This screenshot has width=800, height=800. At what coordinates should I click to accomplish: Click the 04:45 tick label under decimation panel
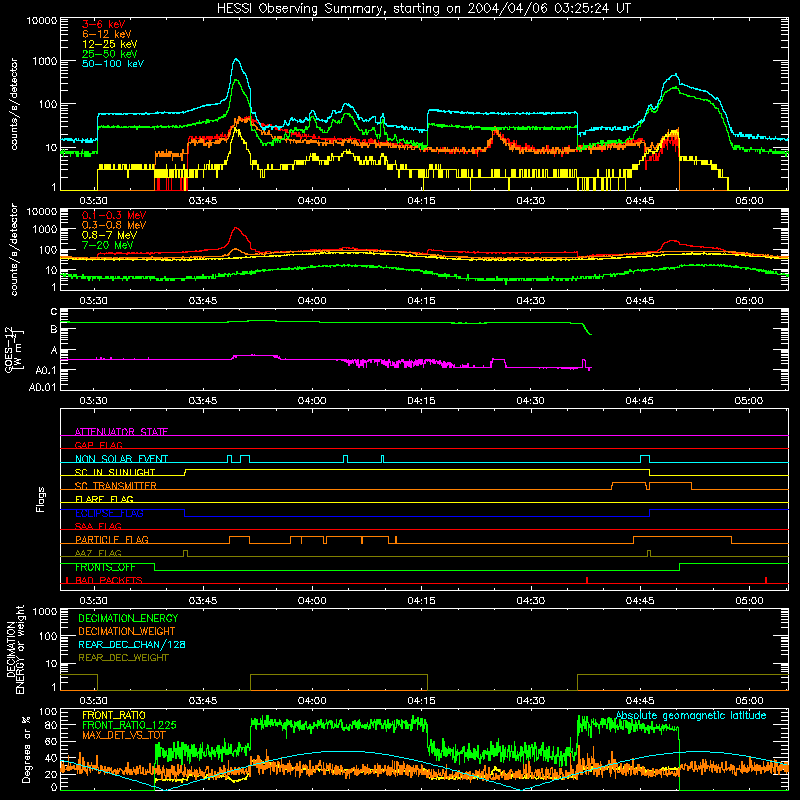[640, 701]
